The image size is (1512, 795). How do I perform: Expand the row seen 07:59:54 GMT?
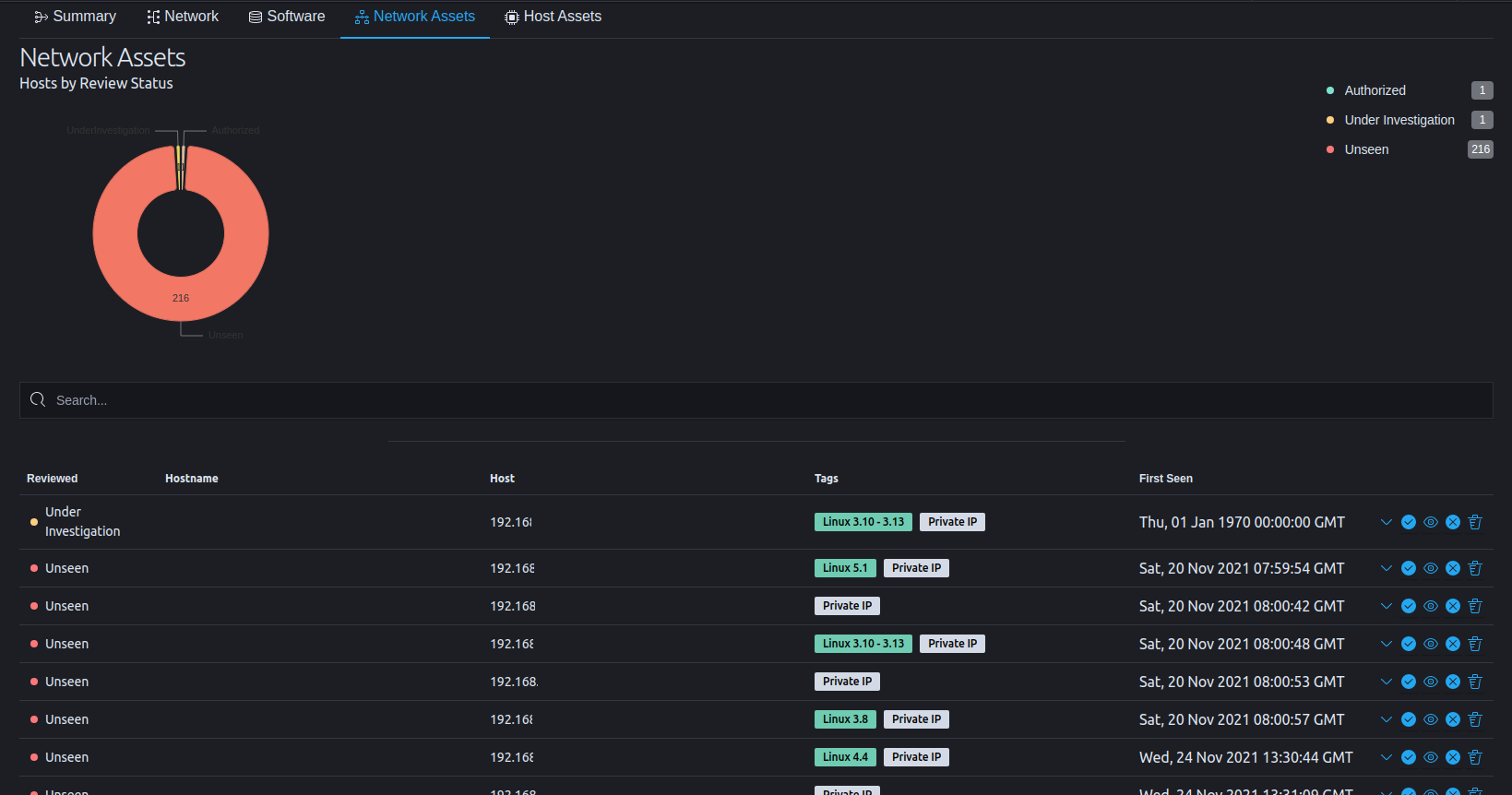point(1387,568)
